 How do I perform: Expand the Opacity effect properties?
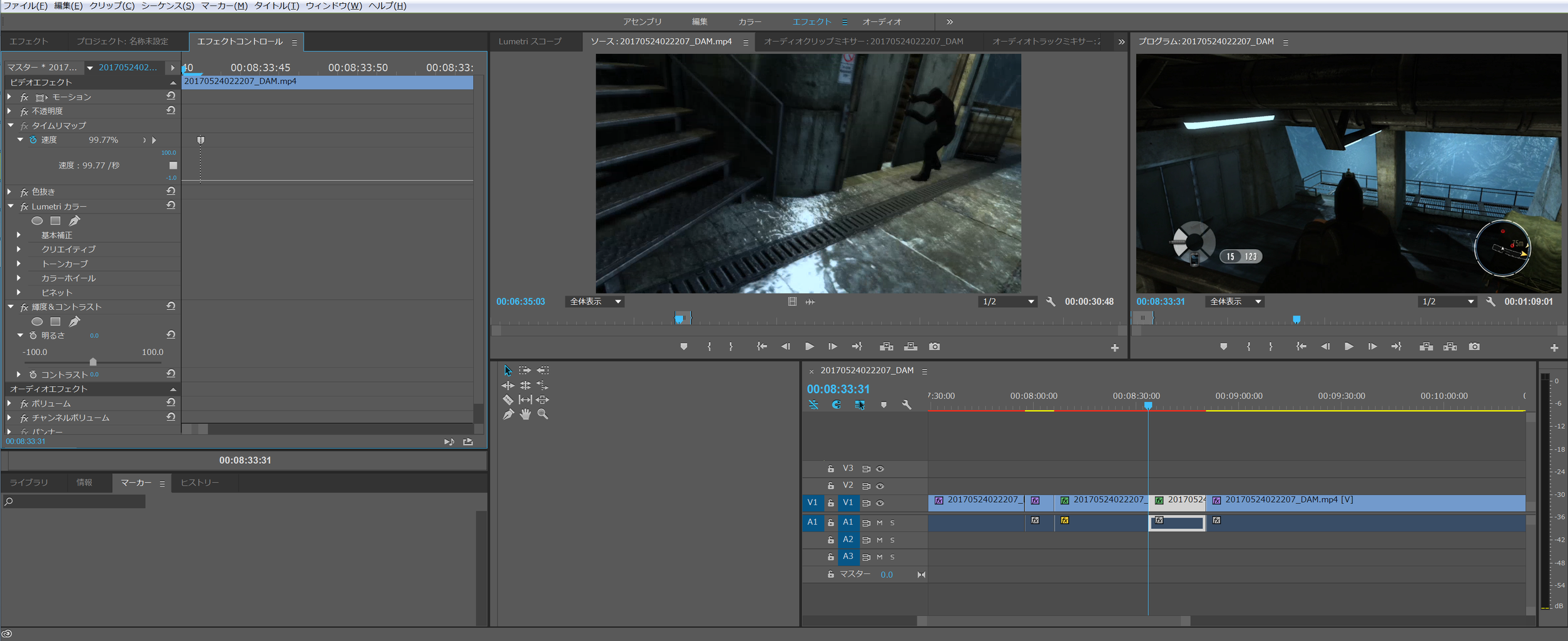point(9,111)
